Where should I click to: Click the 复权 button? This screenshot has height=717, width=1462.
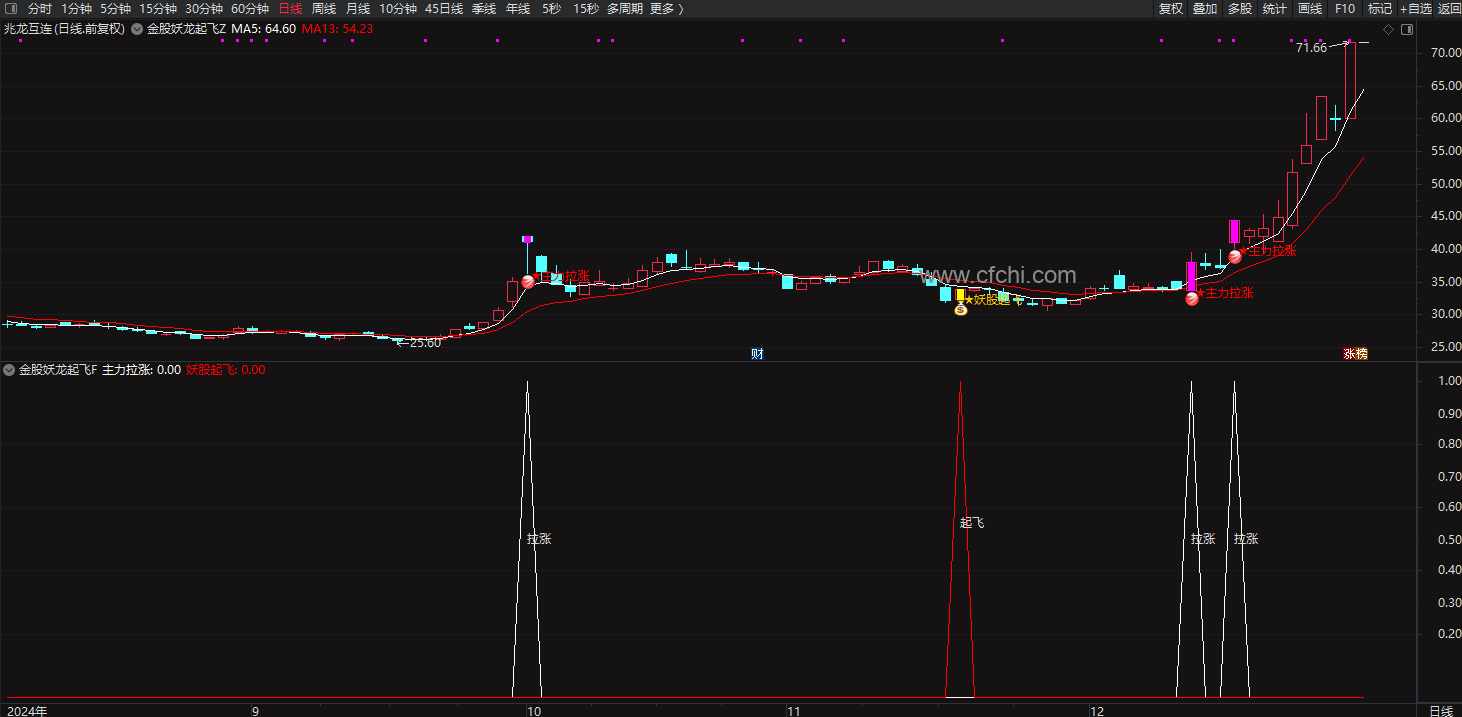[1170, 9]
